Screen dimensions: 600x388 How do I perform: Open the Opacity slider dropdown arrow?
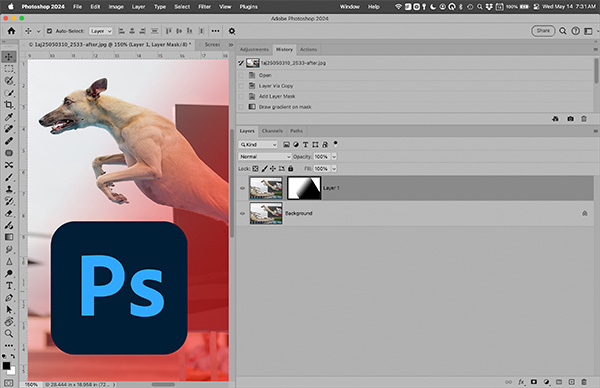point(334,157)
